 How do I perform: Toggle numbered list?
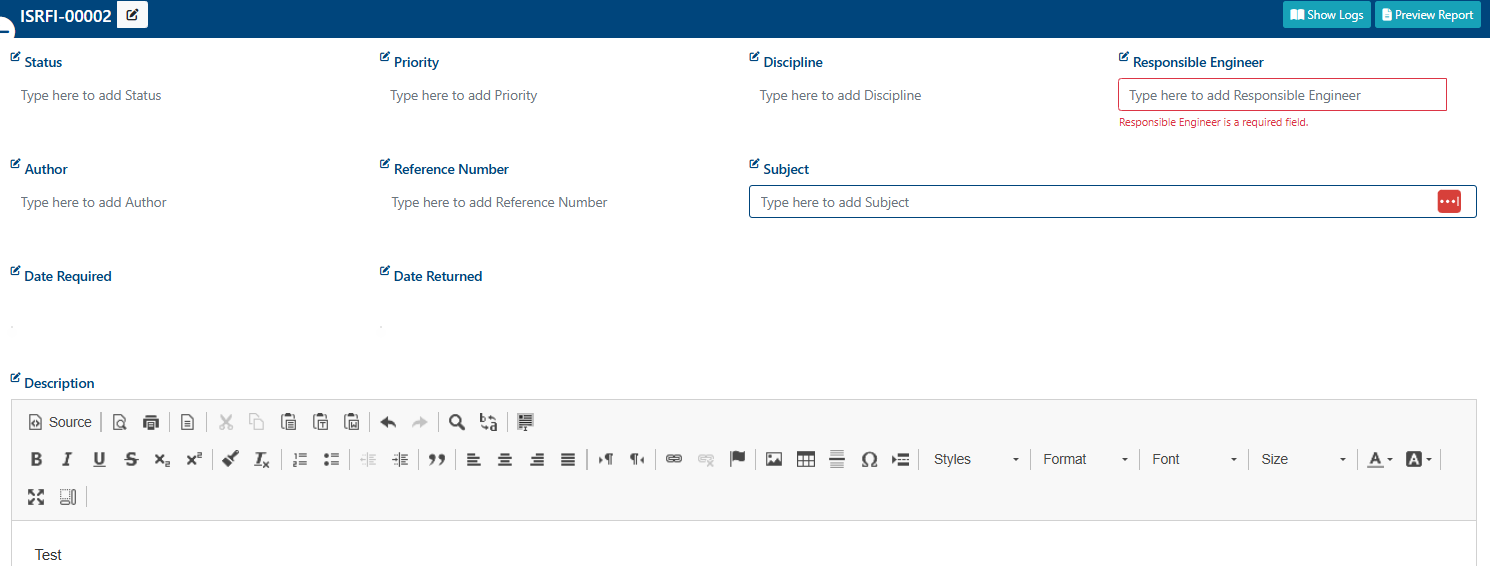[x=300, y=459]
